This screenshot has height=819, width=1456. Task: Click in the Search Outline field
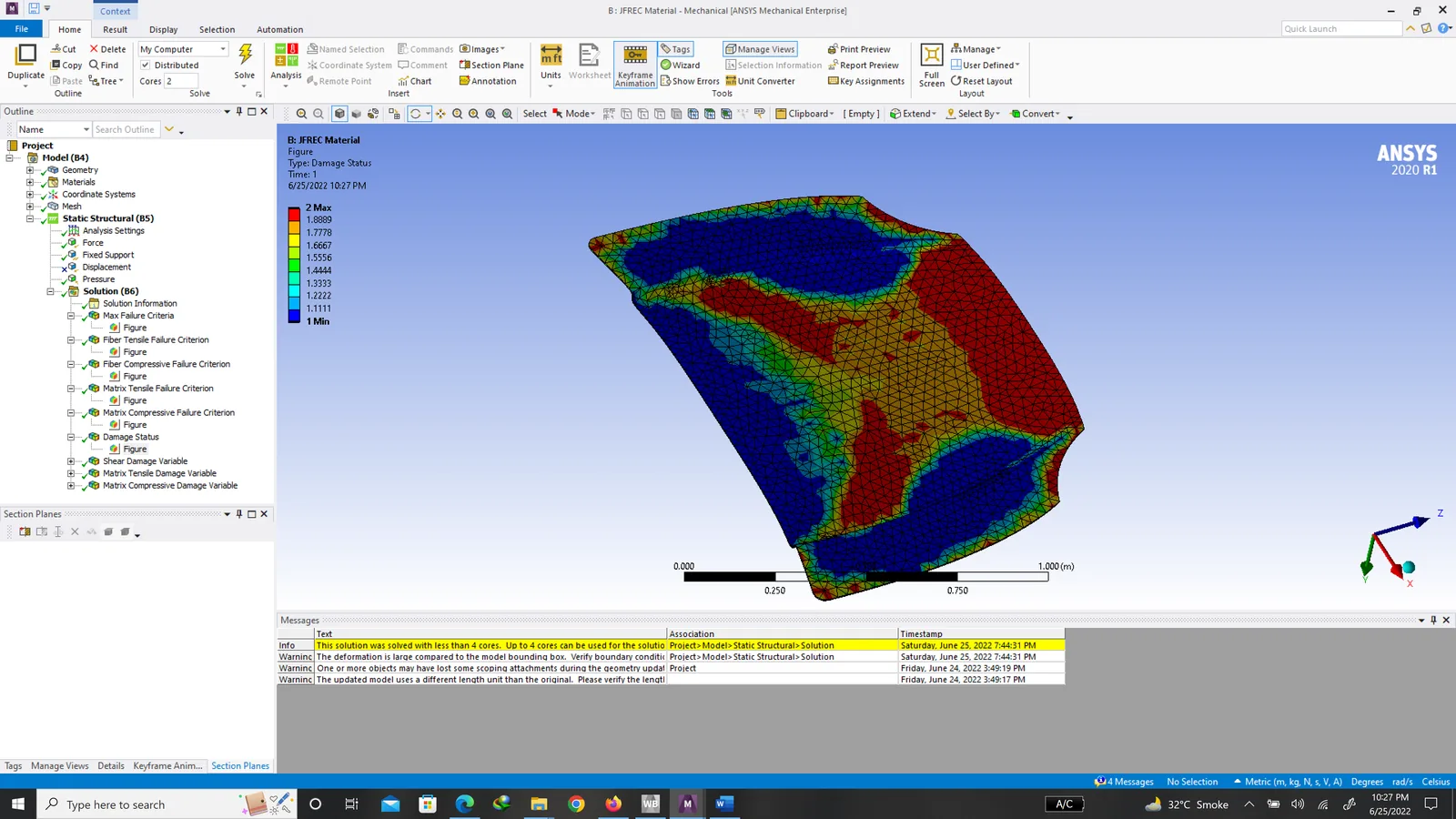pyautogui.click(x=126, y=129)
